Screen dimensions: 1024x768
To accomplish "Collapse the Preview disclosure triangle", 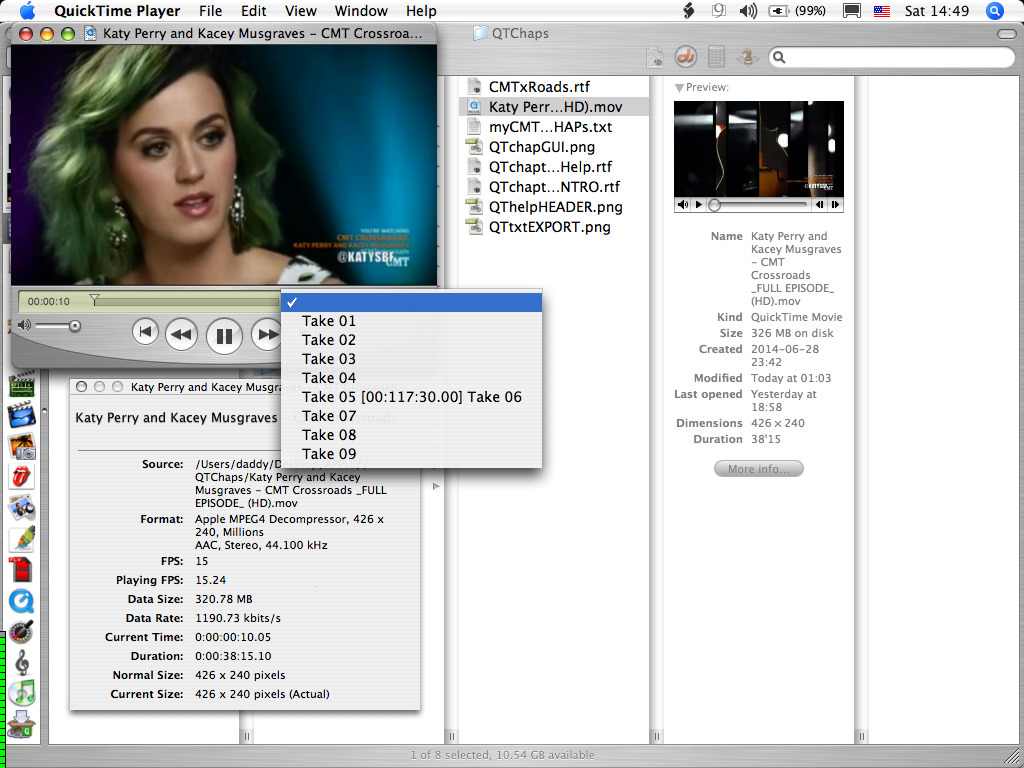I will click(x=679, y=88).
